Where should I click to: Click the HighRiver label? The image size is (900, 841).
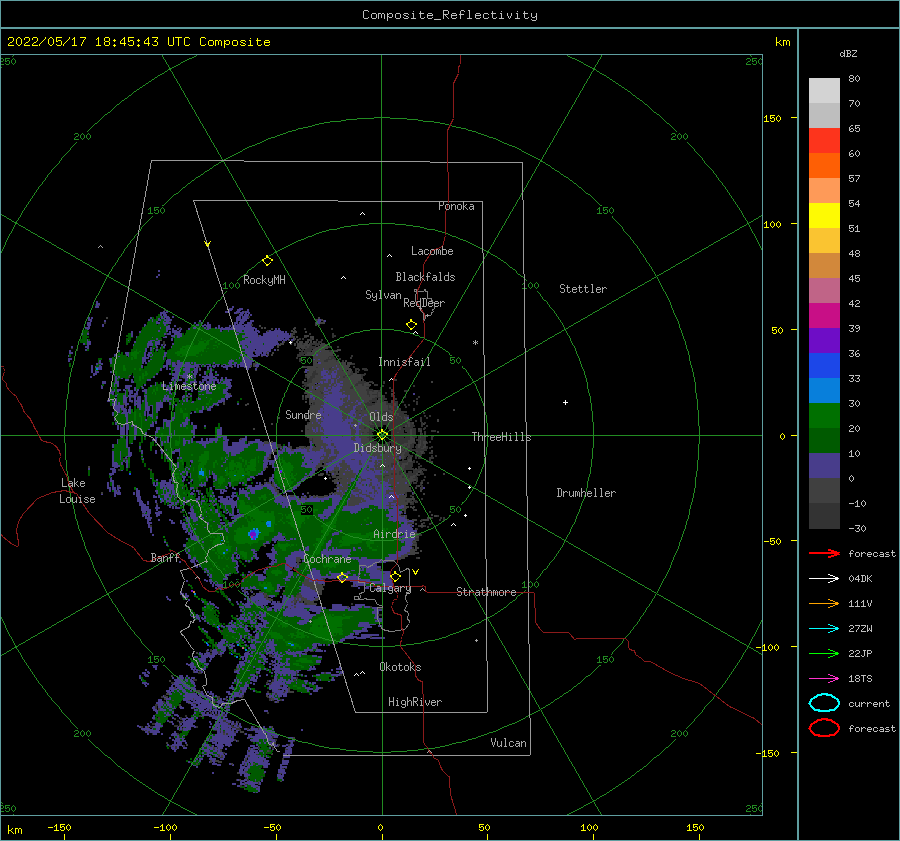pos(415,702)
